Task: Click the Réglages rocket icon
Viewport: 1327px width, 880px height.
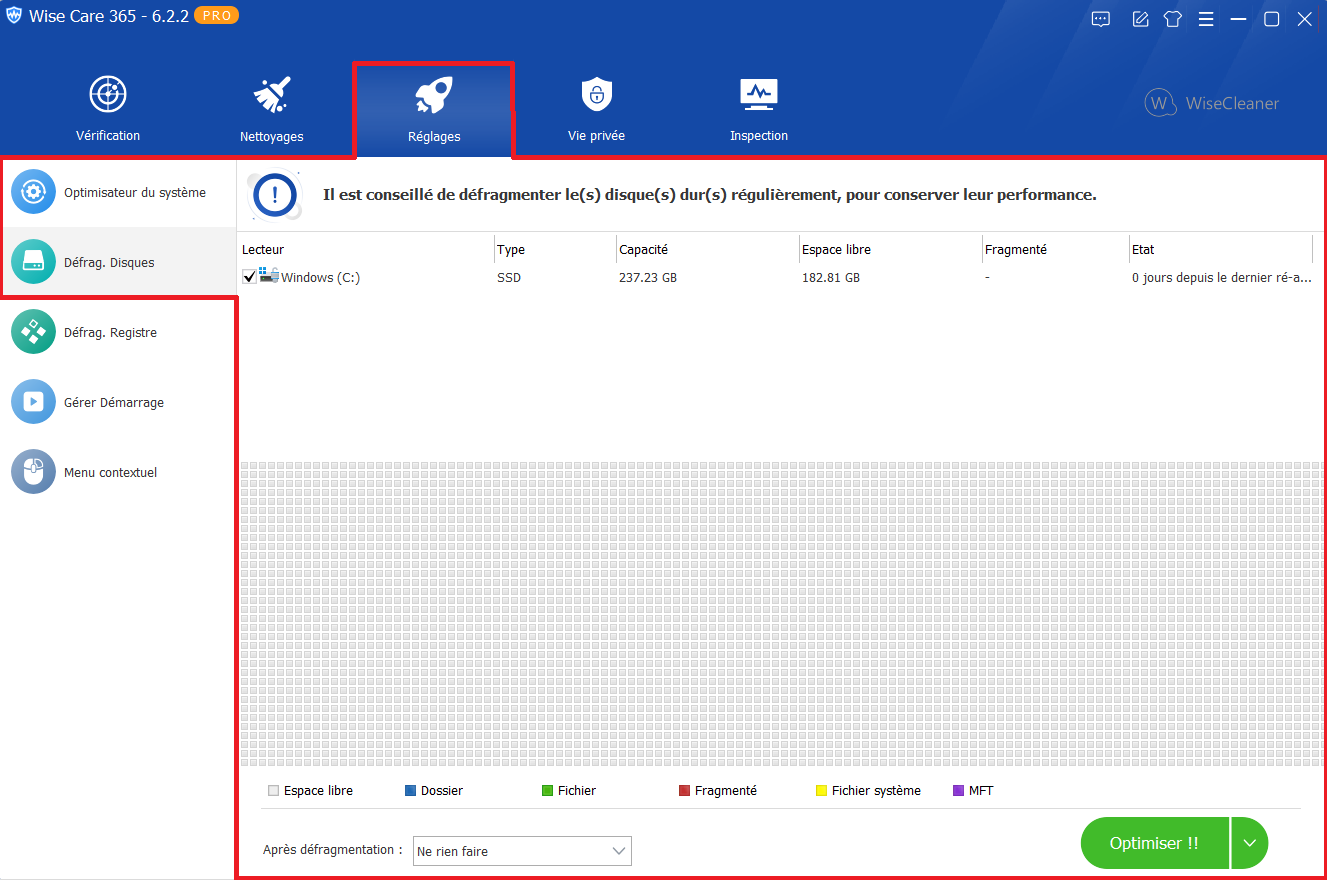Action: [x=434, y=96]
